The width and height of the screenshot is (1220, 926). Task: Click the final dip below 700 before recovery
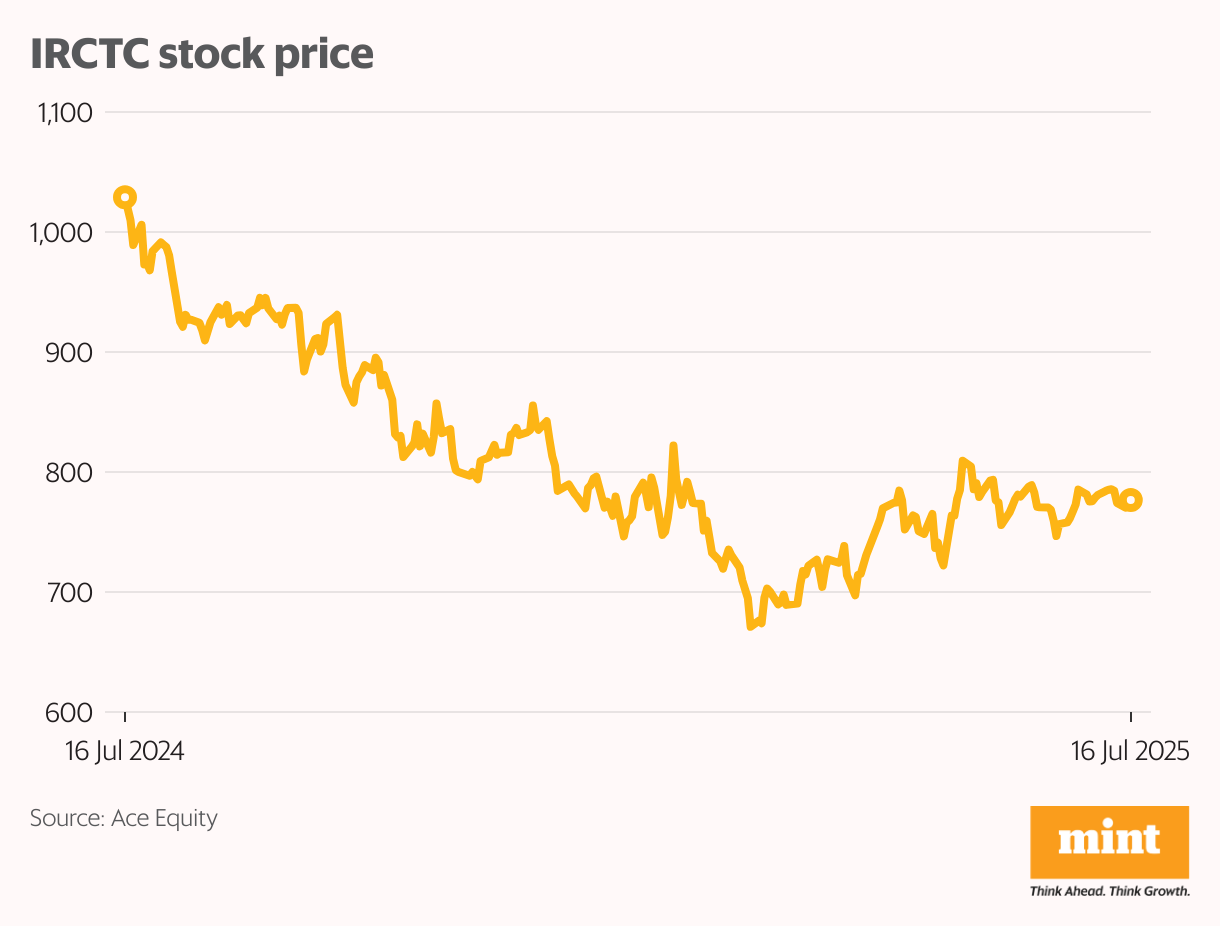855,595
